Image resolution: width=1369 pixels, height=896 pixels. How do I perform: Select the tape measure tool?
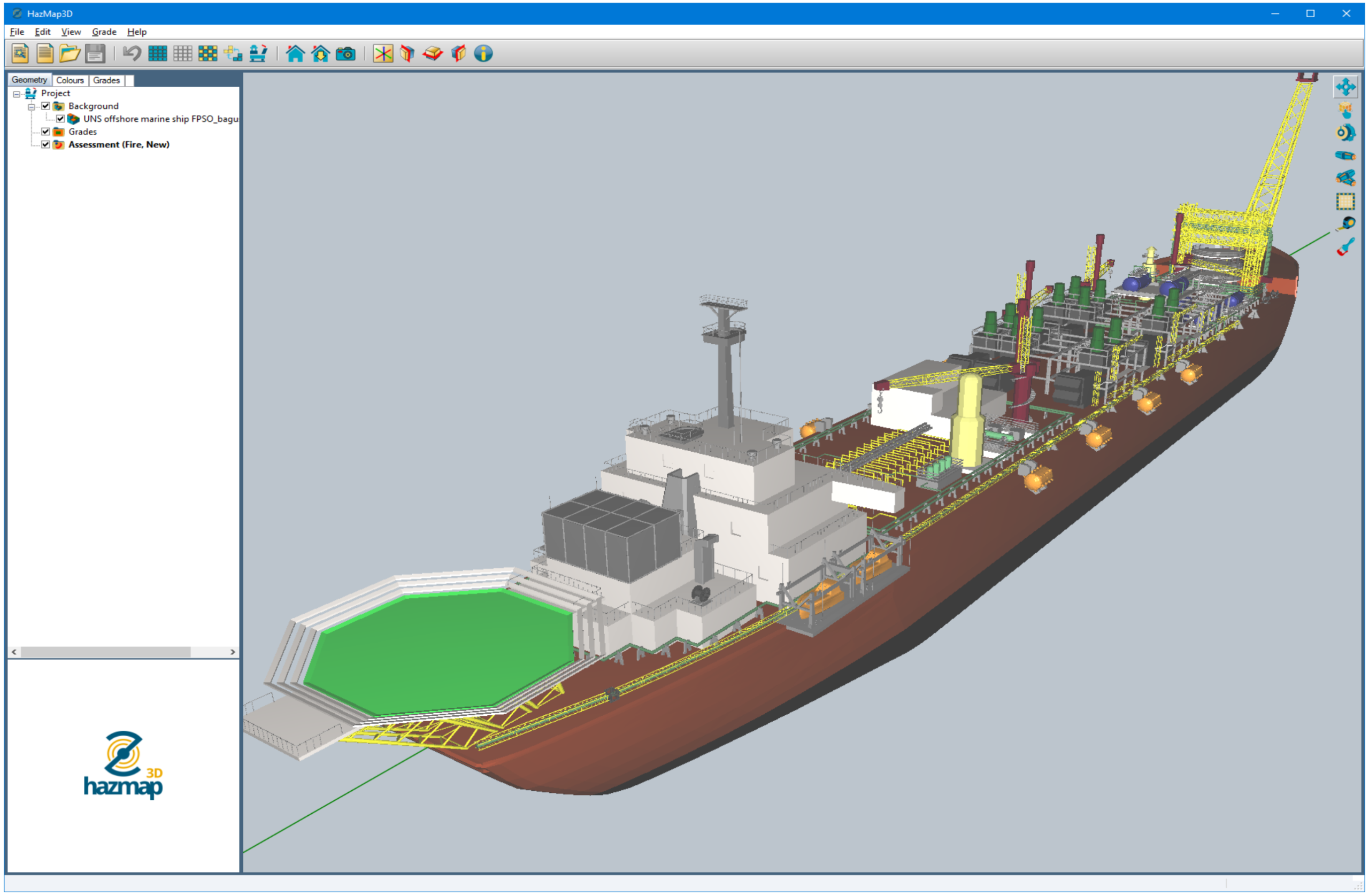pyautogui.click(x=1345, y=223)
